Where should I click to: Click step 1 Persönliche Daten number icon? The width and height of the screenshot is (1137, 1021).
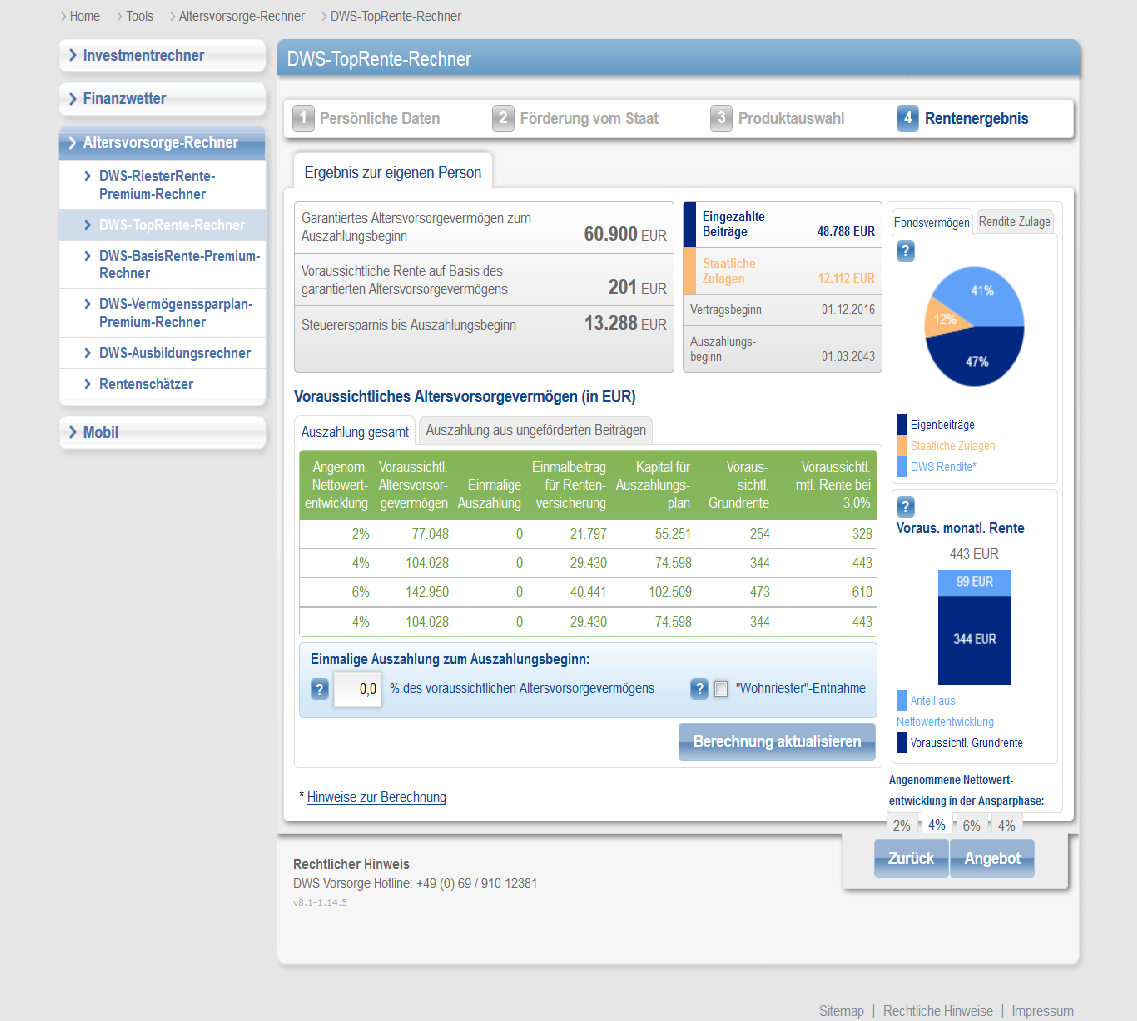point(303,118)
